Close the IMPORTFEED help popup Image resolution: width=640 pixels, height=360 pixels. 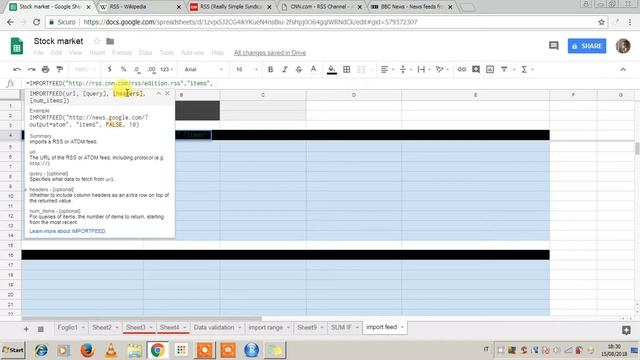point(167,93)
